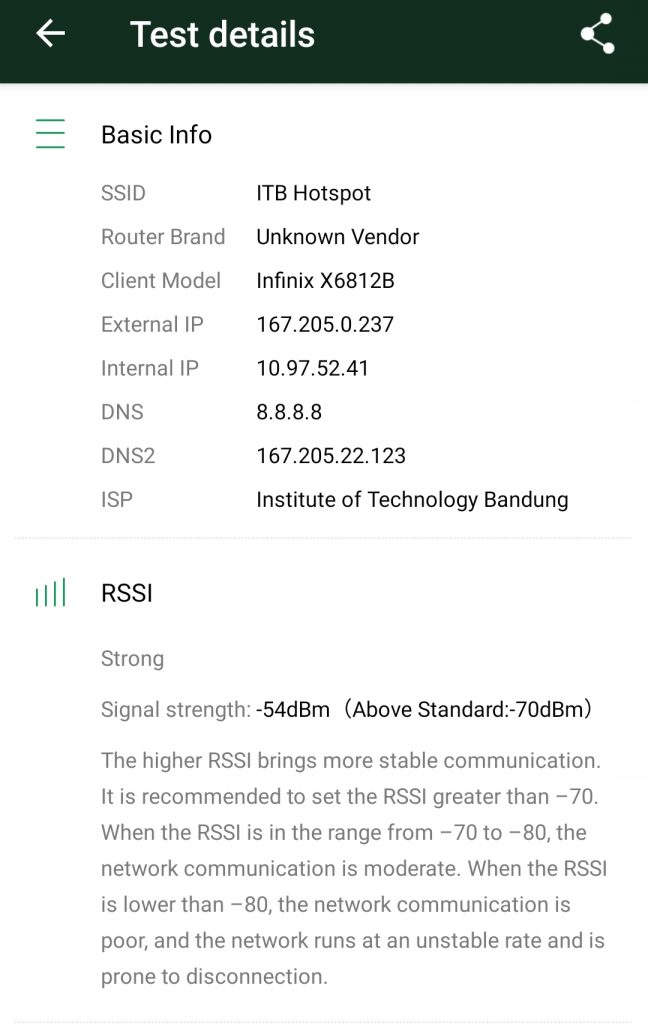The width and height of the screenshot is (648, 1024).
Task: Tap ISP value Institute of Technology Bandung
Action: (412, 500)
